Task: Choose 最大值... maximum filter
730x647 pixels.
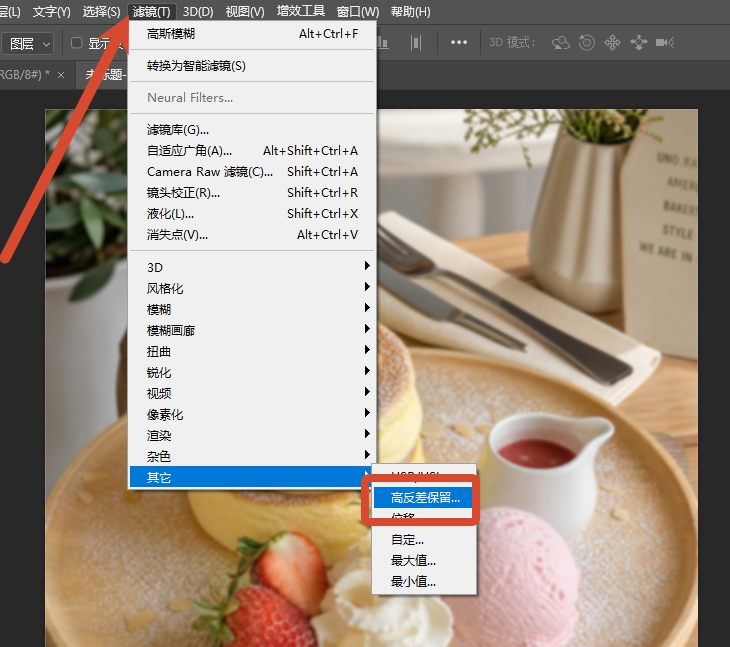Action: click(x=424, y=561)
